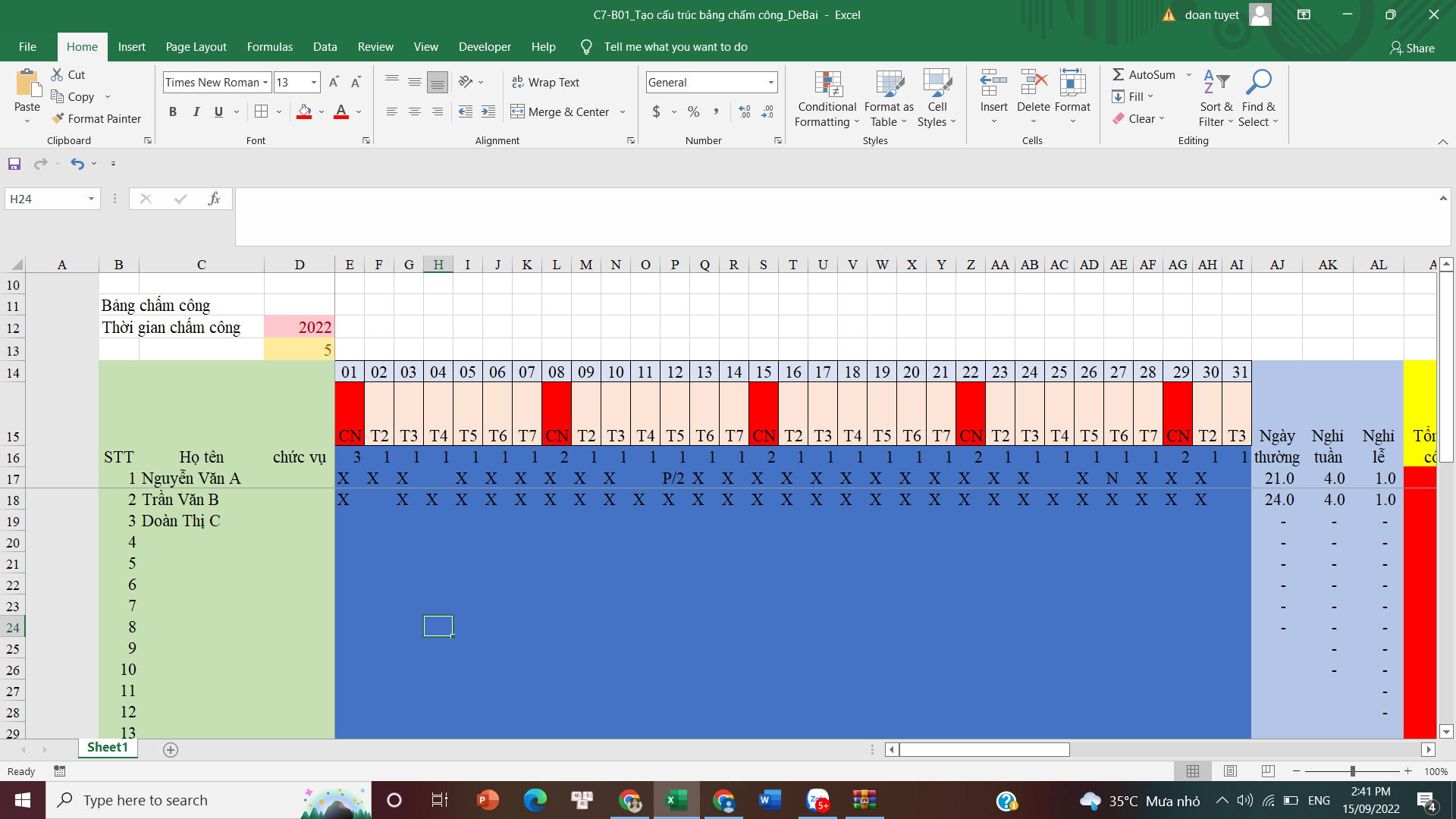This screenshot has width=1456, height=819.
Task: Save the workbook from quick access toolbar
Action: tap(14, 164)
